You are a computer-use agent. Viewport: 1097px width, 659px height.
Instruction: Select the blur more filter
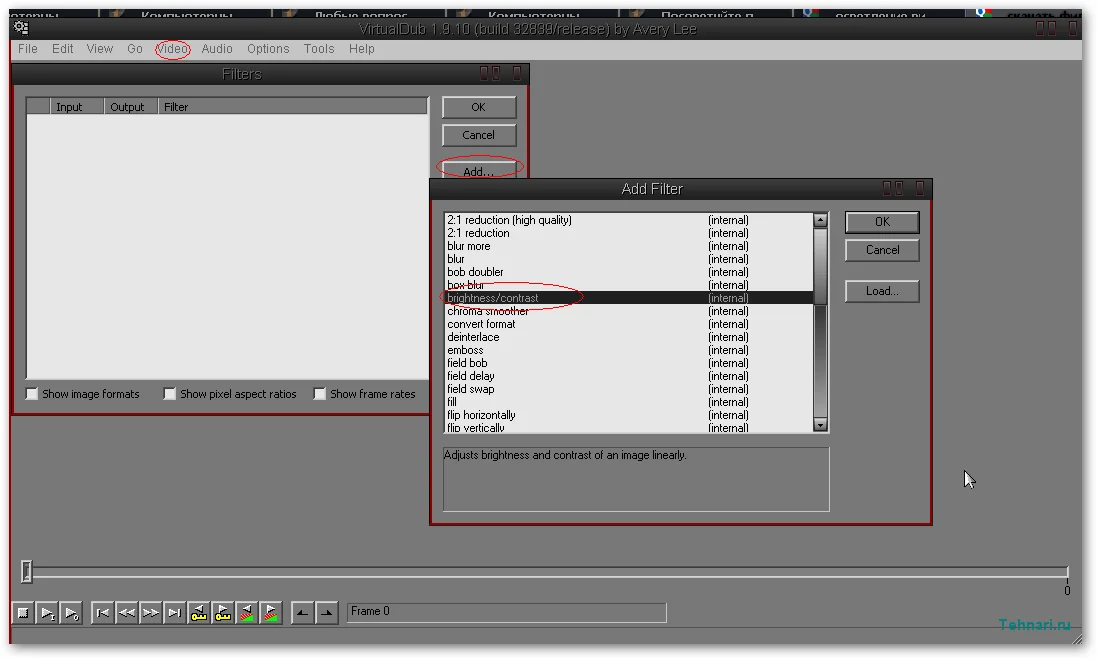[x=628, y=246]
